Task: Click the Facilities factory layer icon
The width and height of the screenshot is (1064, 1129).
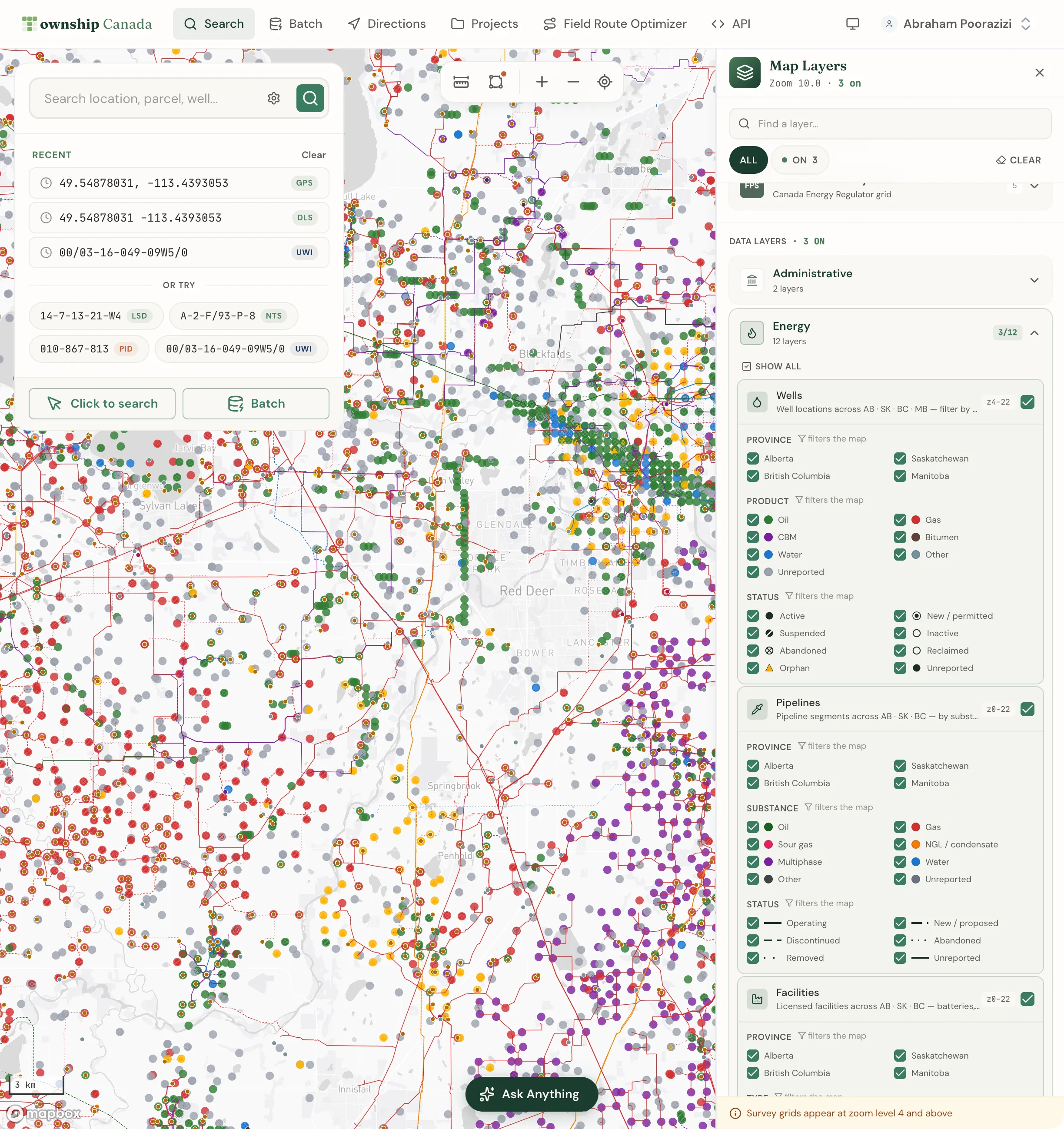Action: click(x=757, y=999)
